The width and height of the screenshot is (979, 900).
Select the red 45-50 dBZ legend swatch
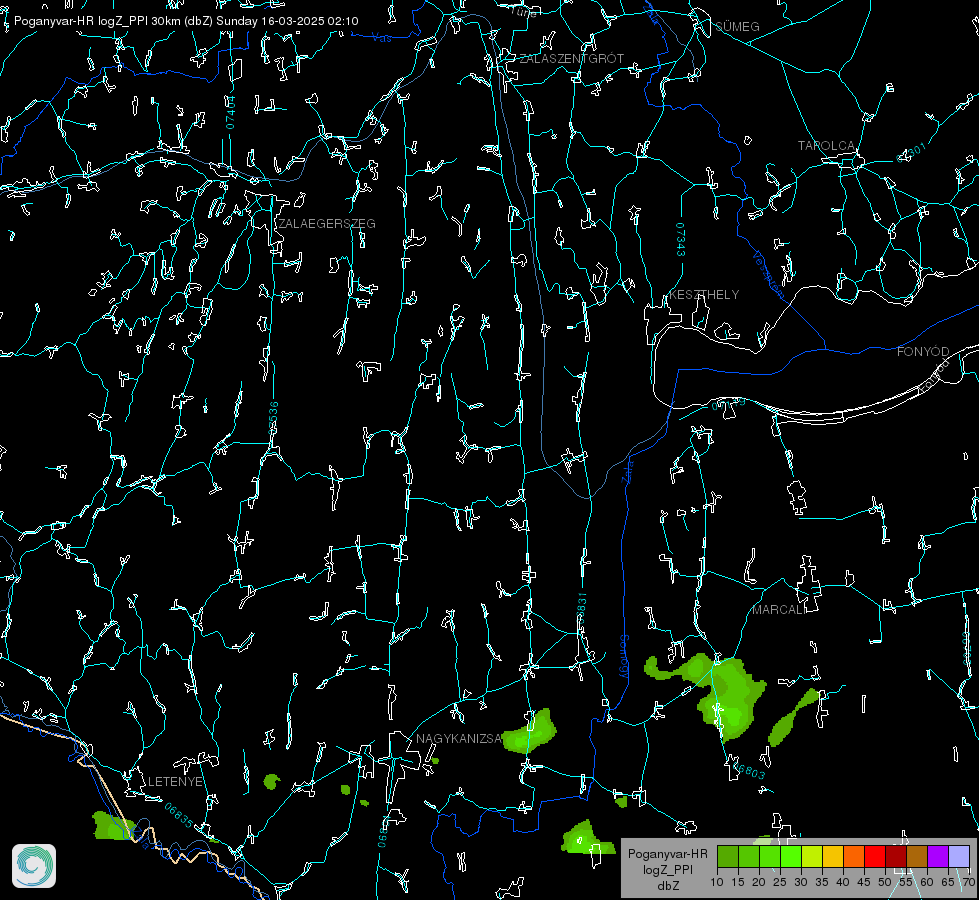click(x=875, y=856)
